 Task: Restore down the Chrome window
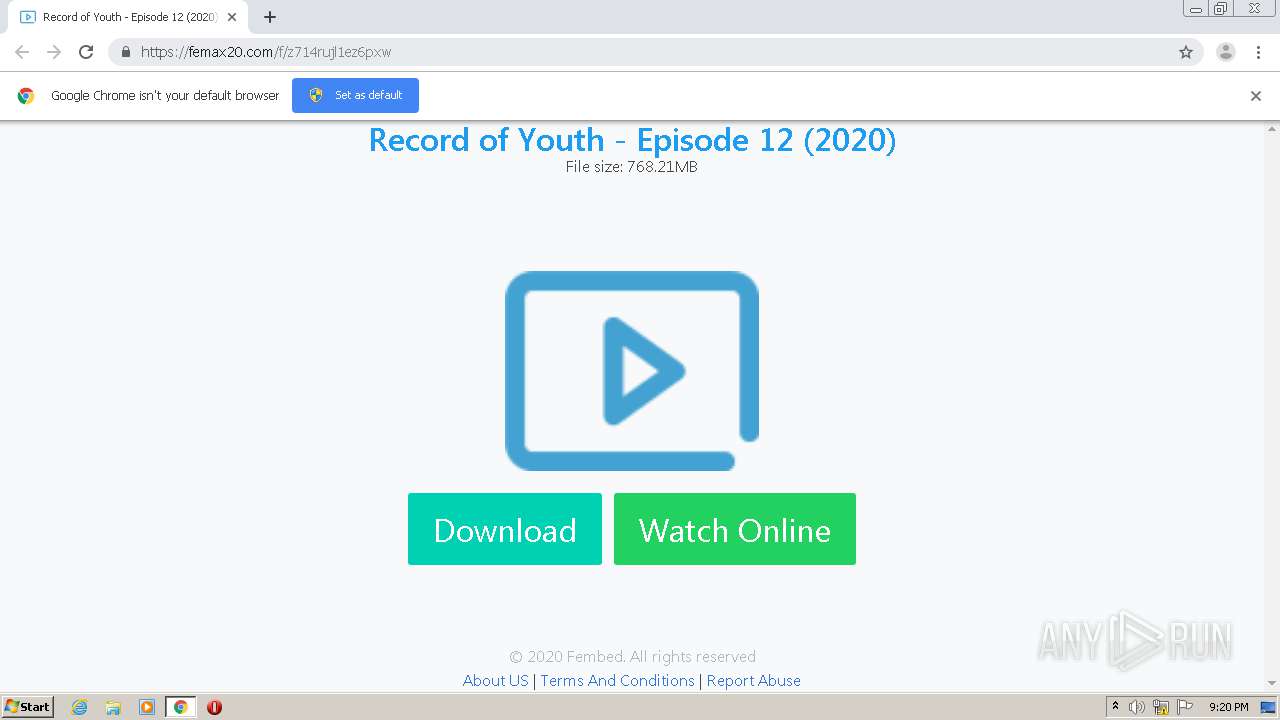1221,9
